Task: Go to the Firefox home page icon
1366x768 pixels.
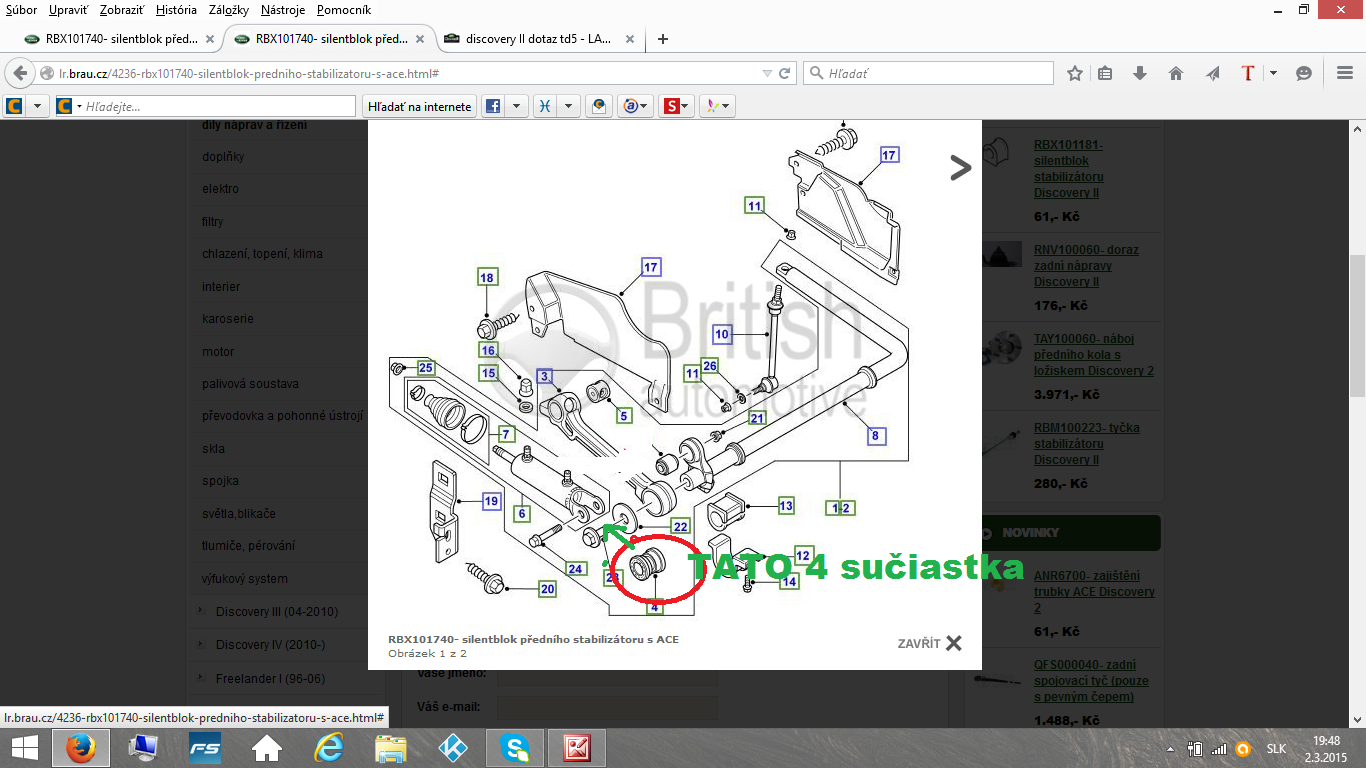Action: pos(1176,74)
